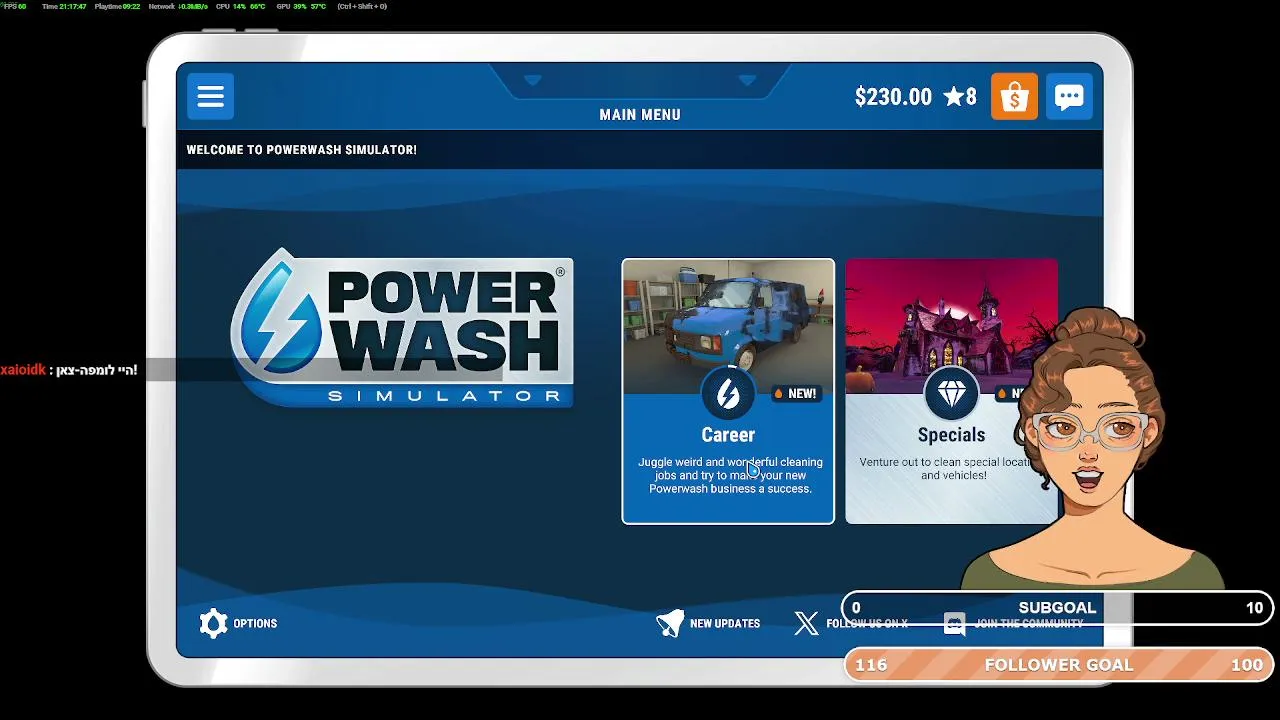Click the "(Ctrl + Shift + 0)" hint text
This screenshot has height=720, width=1280.
362,6
